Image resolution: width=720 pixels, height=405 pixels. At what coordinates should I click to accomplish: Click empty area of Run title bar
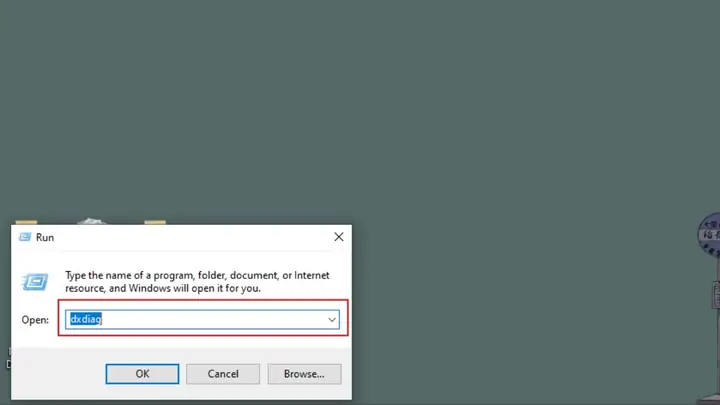coord(190,237)
